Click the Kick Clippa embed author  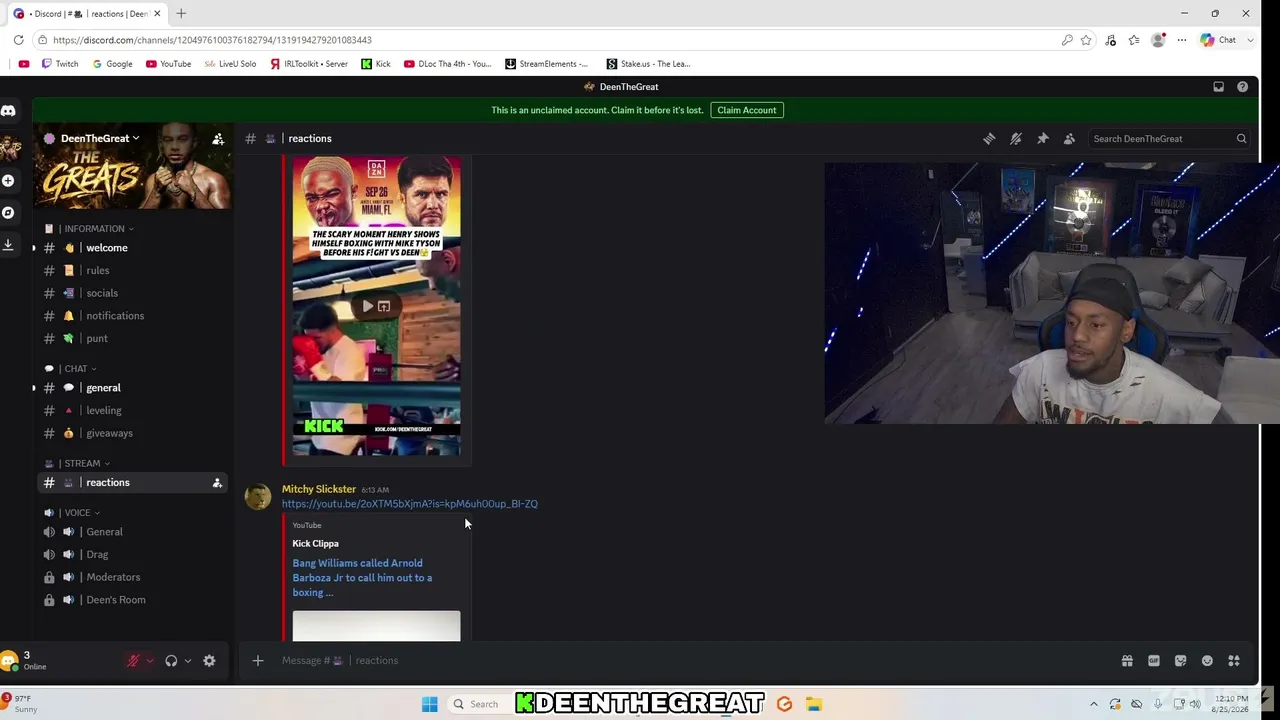[x=315, y=544]
